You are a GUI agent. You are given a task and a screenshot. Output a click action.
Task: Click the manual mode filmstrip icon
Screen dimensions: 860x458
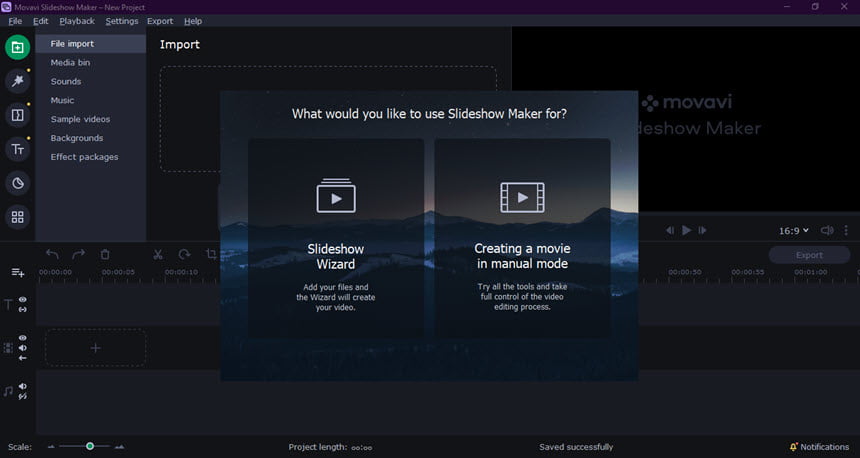[522, 197]
